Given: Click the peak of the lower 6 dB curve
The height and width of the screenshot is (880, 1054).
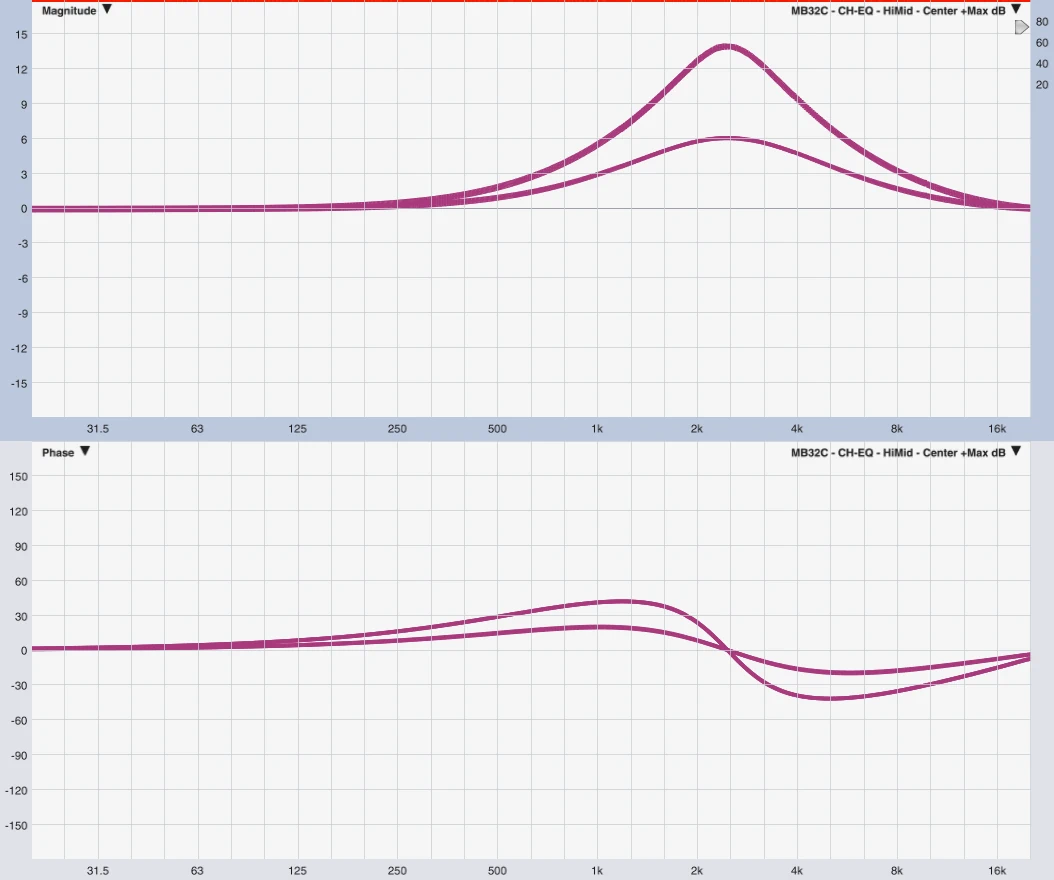Looking at the screenshot, I should point(727,138).
